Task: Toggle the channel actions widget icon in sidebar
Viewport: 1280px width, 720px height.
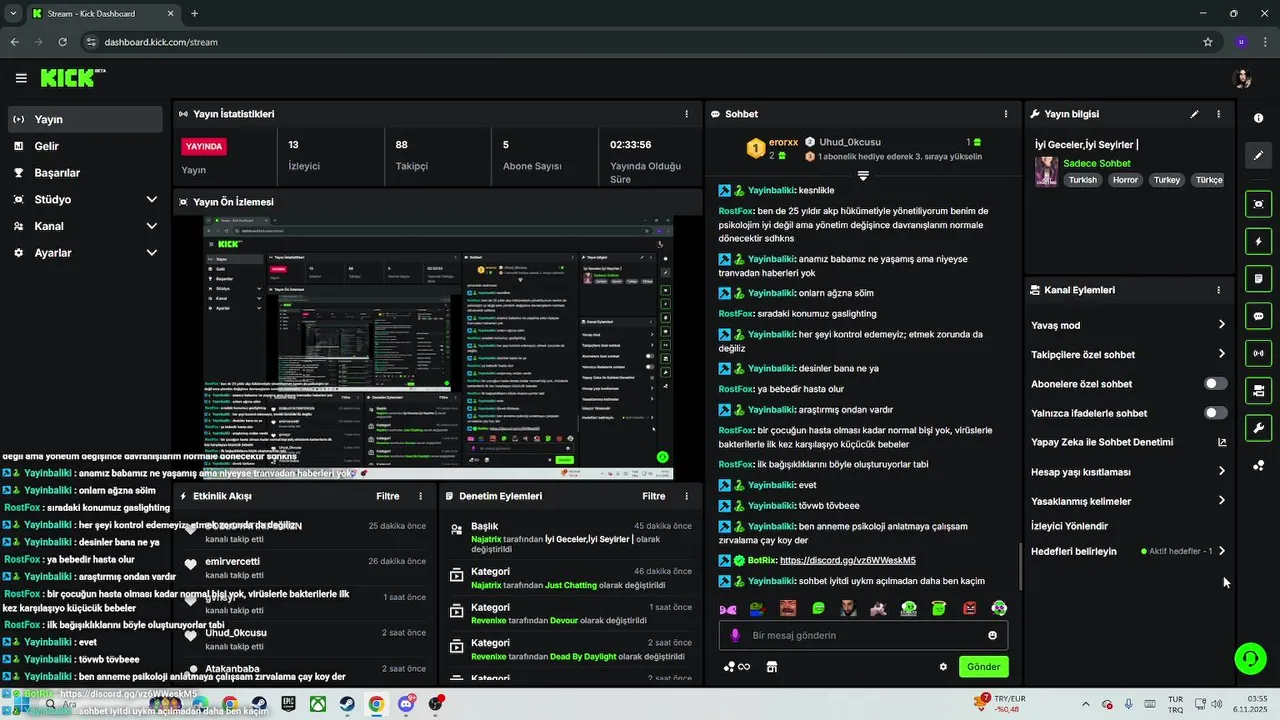Action: 1258,390
